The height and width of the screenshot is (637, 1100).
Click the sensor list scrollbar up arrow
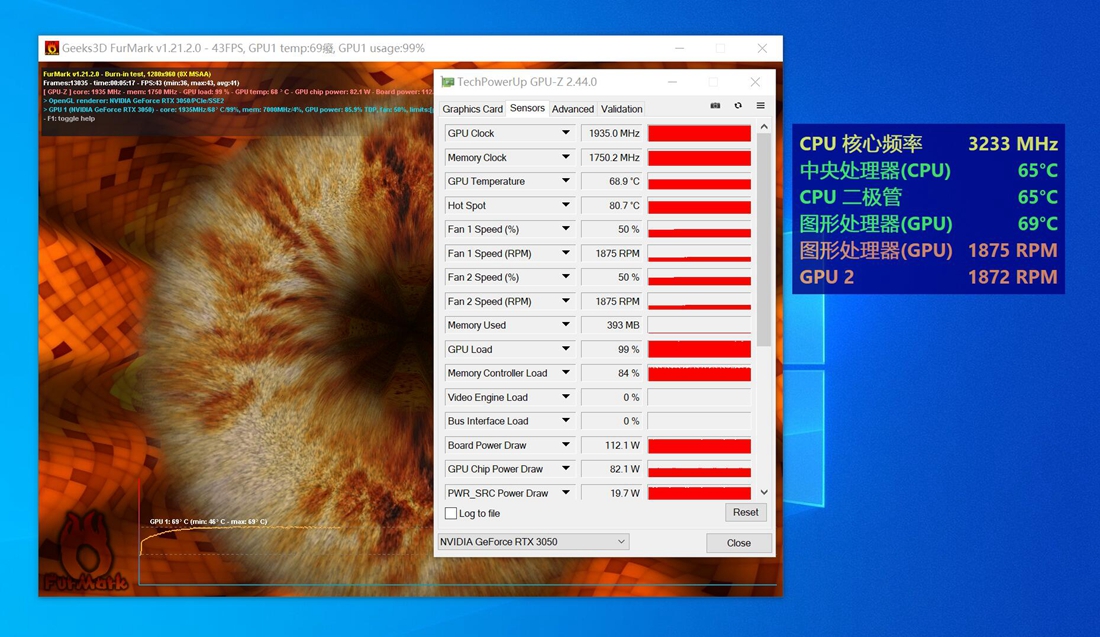(763, 126)
